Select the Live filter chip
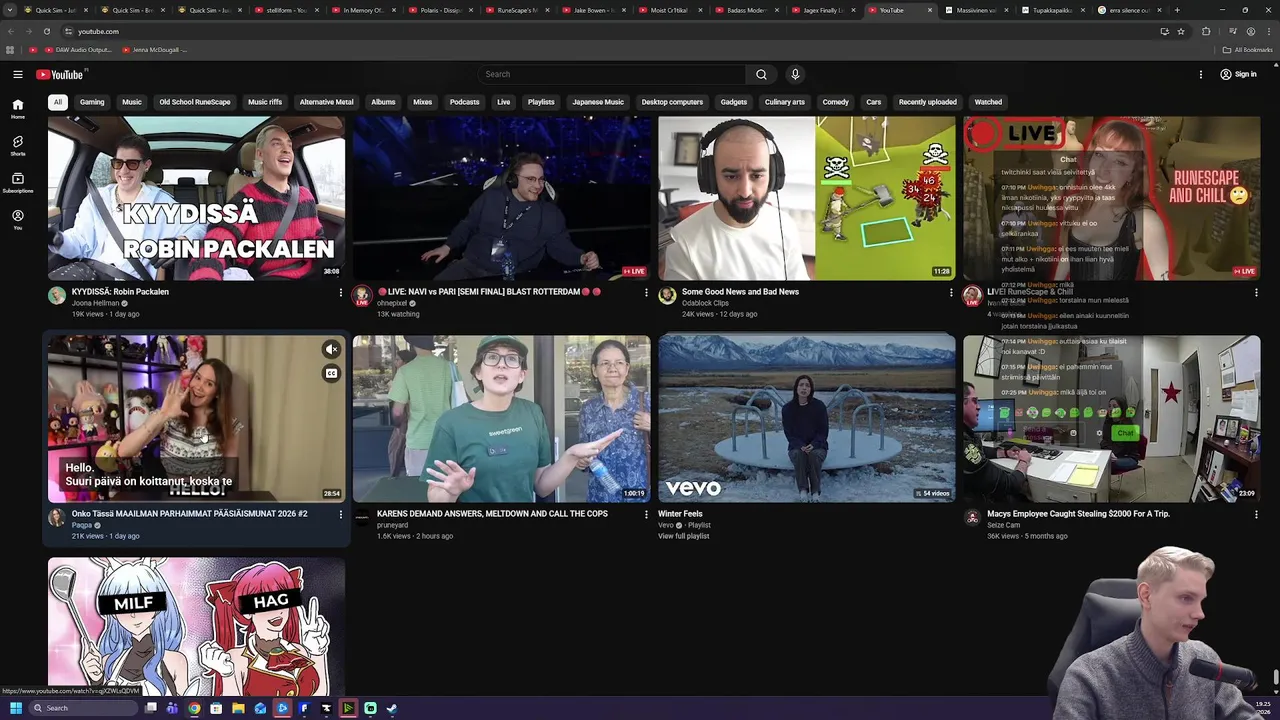The width and height of the screenshot is (1280, 720). coord(504,102)
